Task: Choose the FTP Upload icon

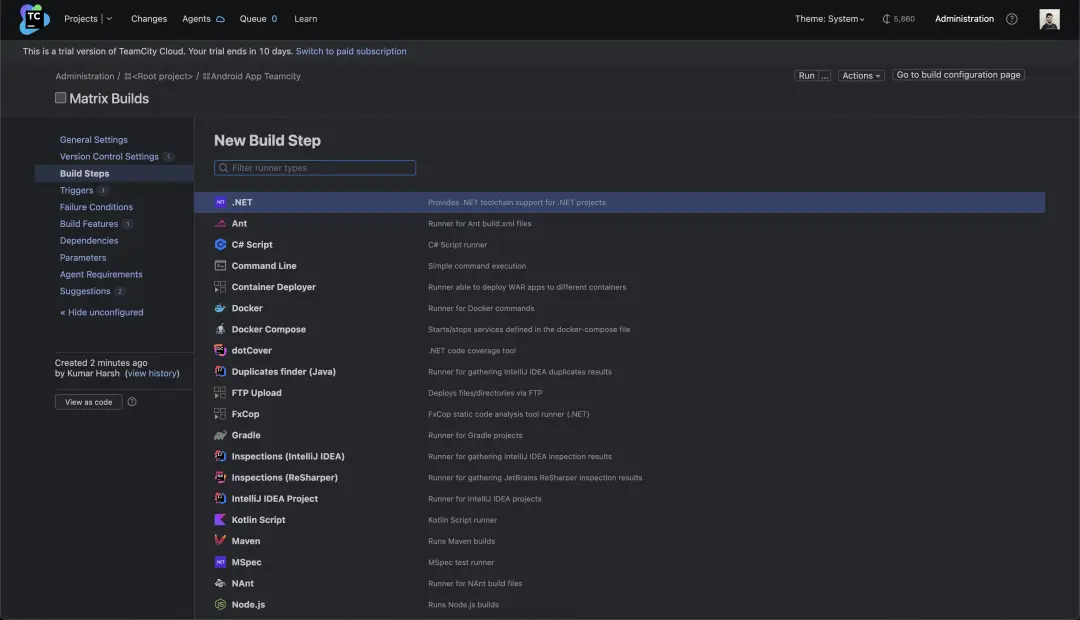Action: pyautogui.click(x=220, y=393)
